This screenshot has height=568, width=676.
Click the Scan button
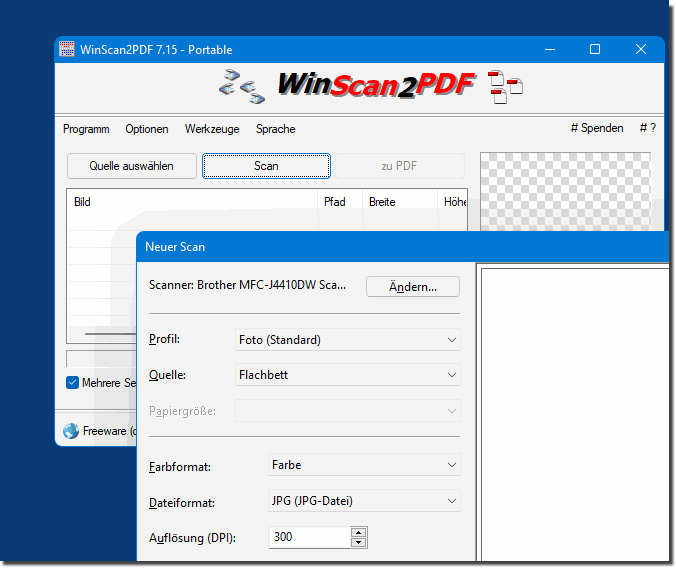[266, 166]
